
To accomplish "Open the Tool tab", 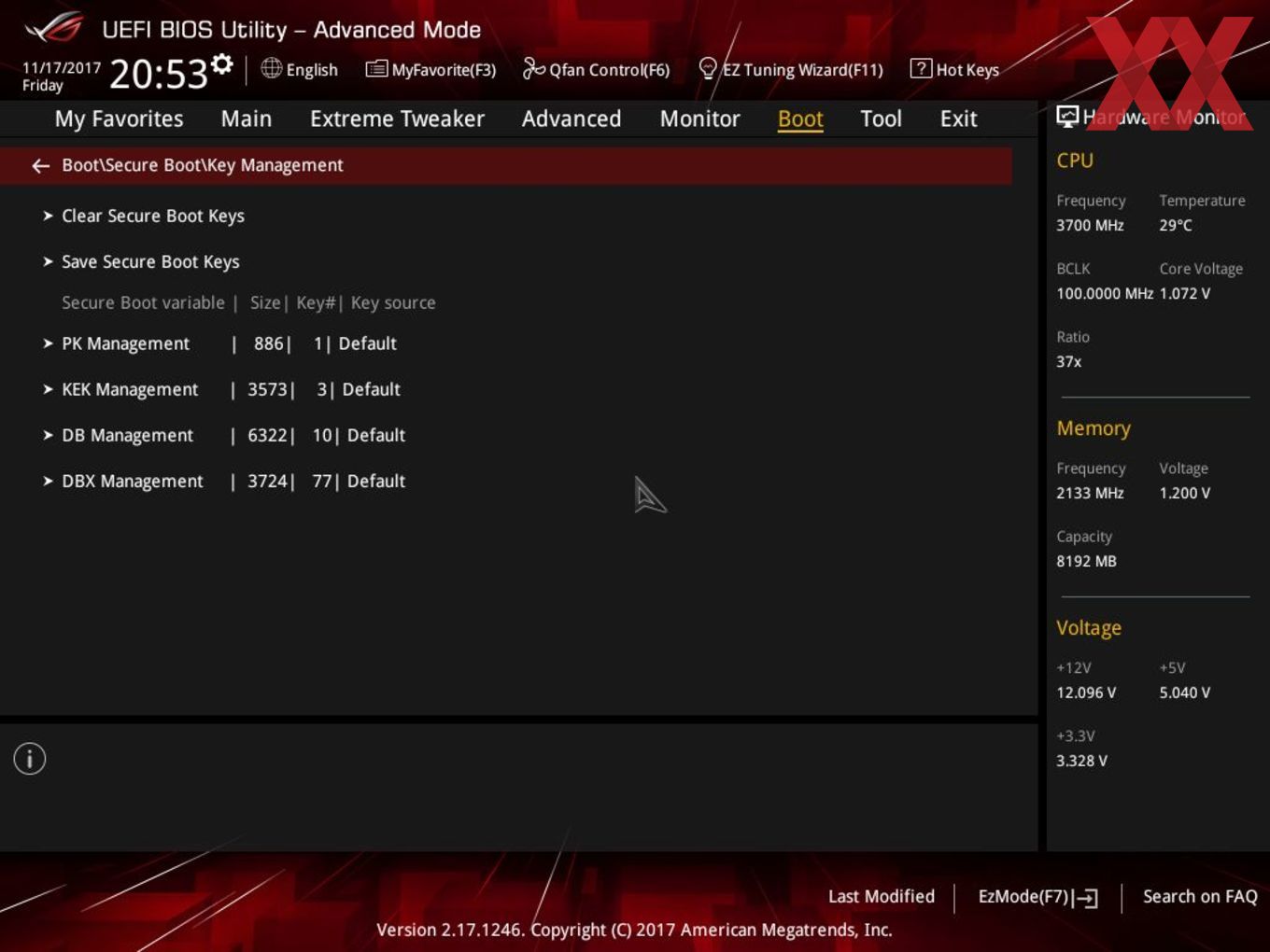I will [881, 119].
